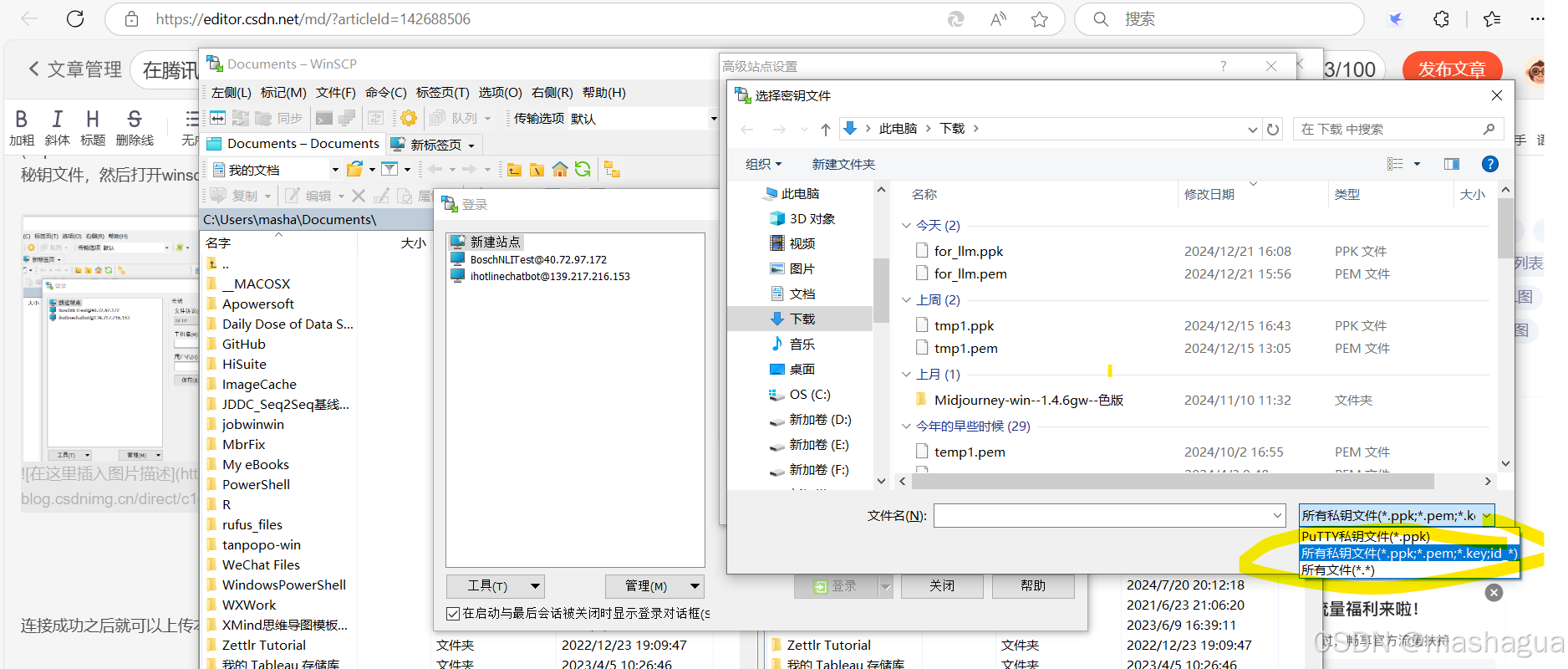Click the help question mark in file dialog
The width and height of the screenshot is (1568, 669).
(1489, 164)
